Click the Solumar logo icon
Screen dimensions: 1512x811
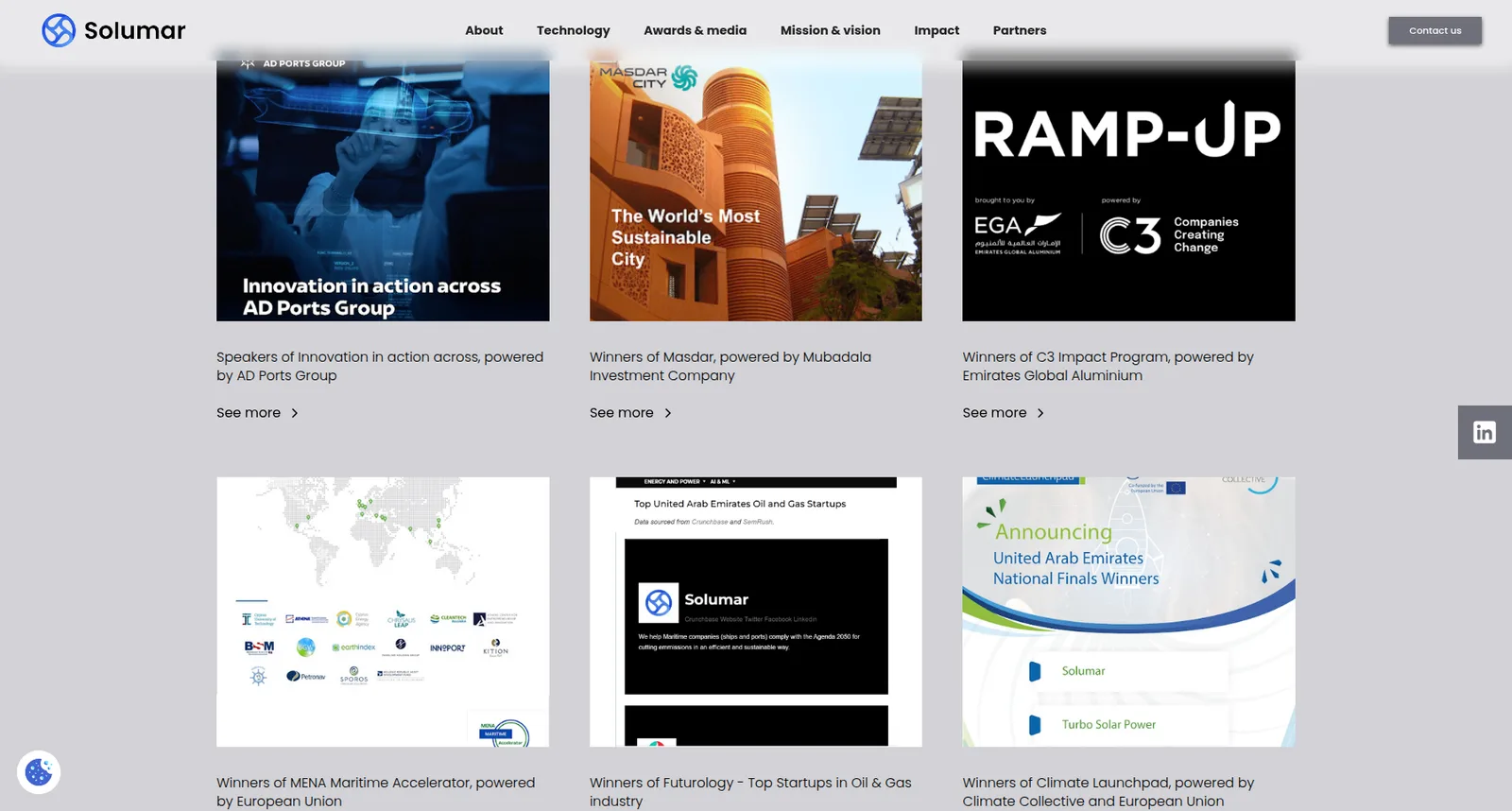pyautogui.click(x=59, y=30)
